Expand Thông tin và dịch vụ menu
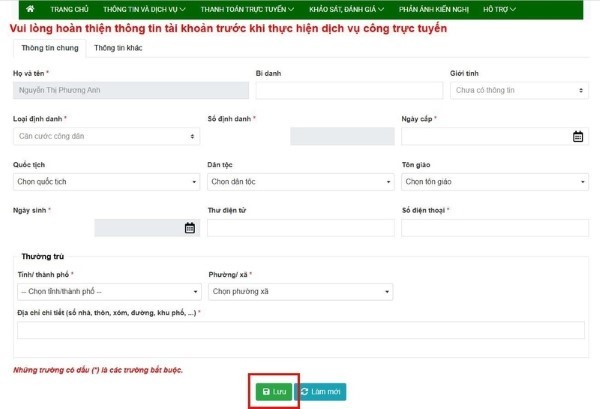The width and height of the screenshot is (600, 409). [x=144, y=9]
